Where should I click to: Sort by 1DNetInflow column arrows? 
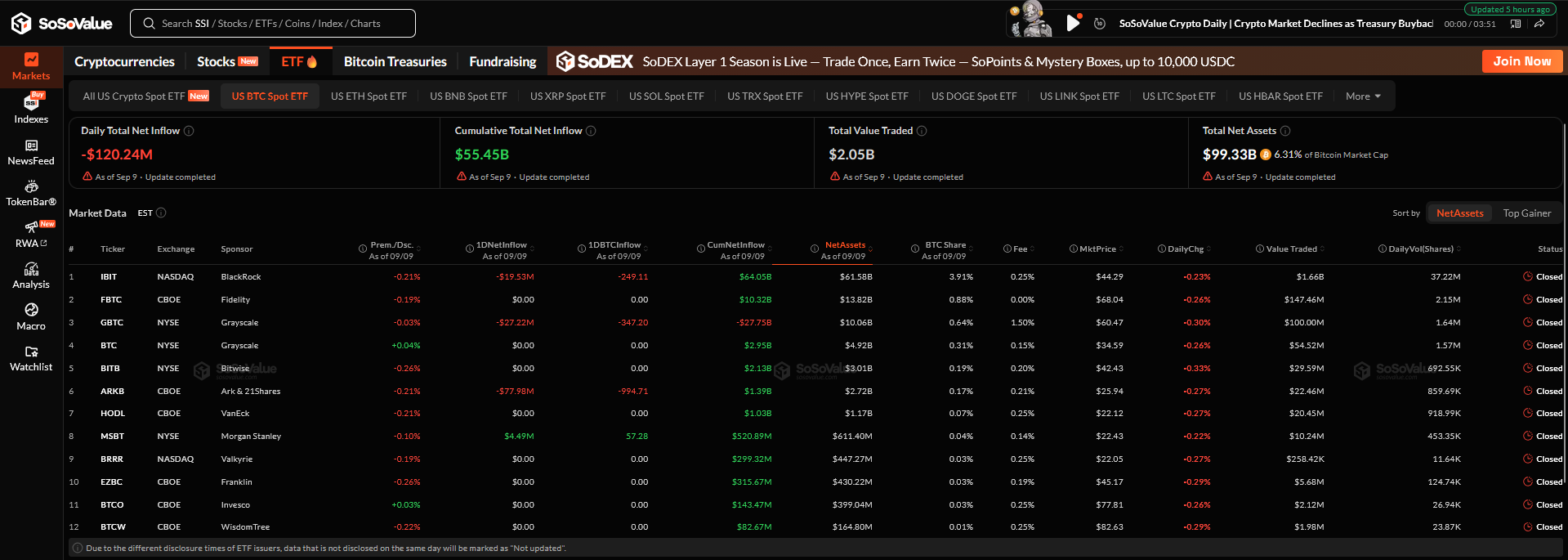click(x=530, y=249)
